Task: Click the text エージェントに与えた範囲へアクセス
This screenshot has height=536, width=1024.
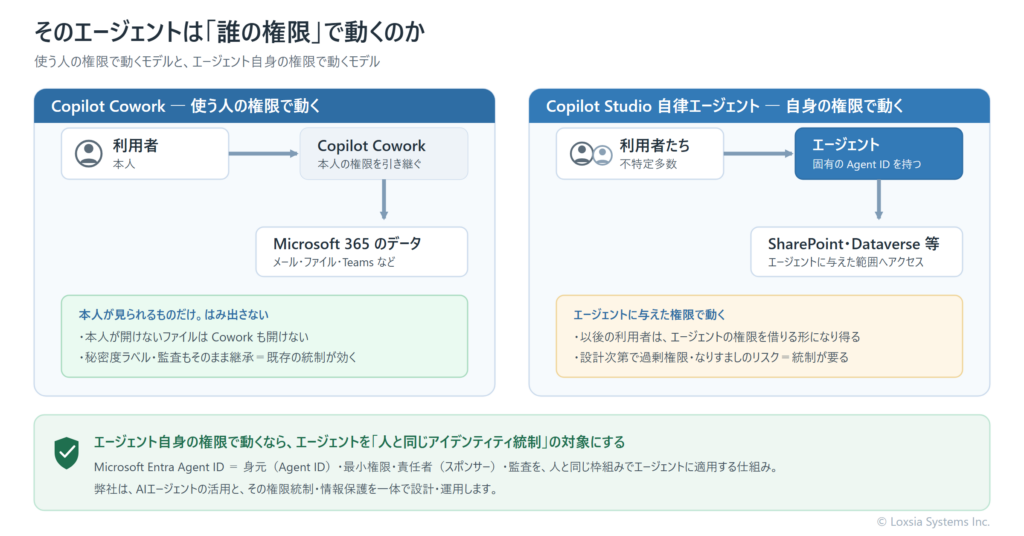Action: pos(846,262)
